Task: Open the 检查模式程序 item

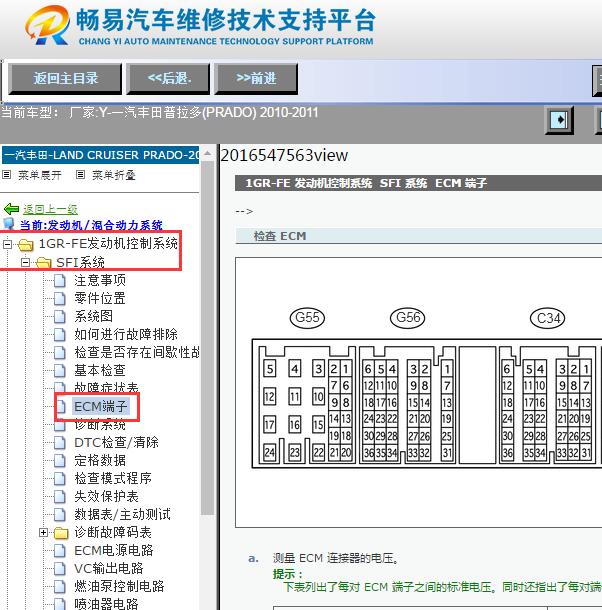Action: 113,478
